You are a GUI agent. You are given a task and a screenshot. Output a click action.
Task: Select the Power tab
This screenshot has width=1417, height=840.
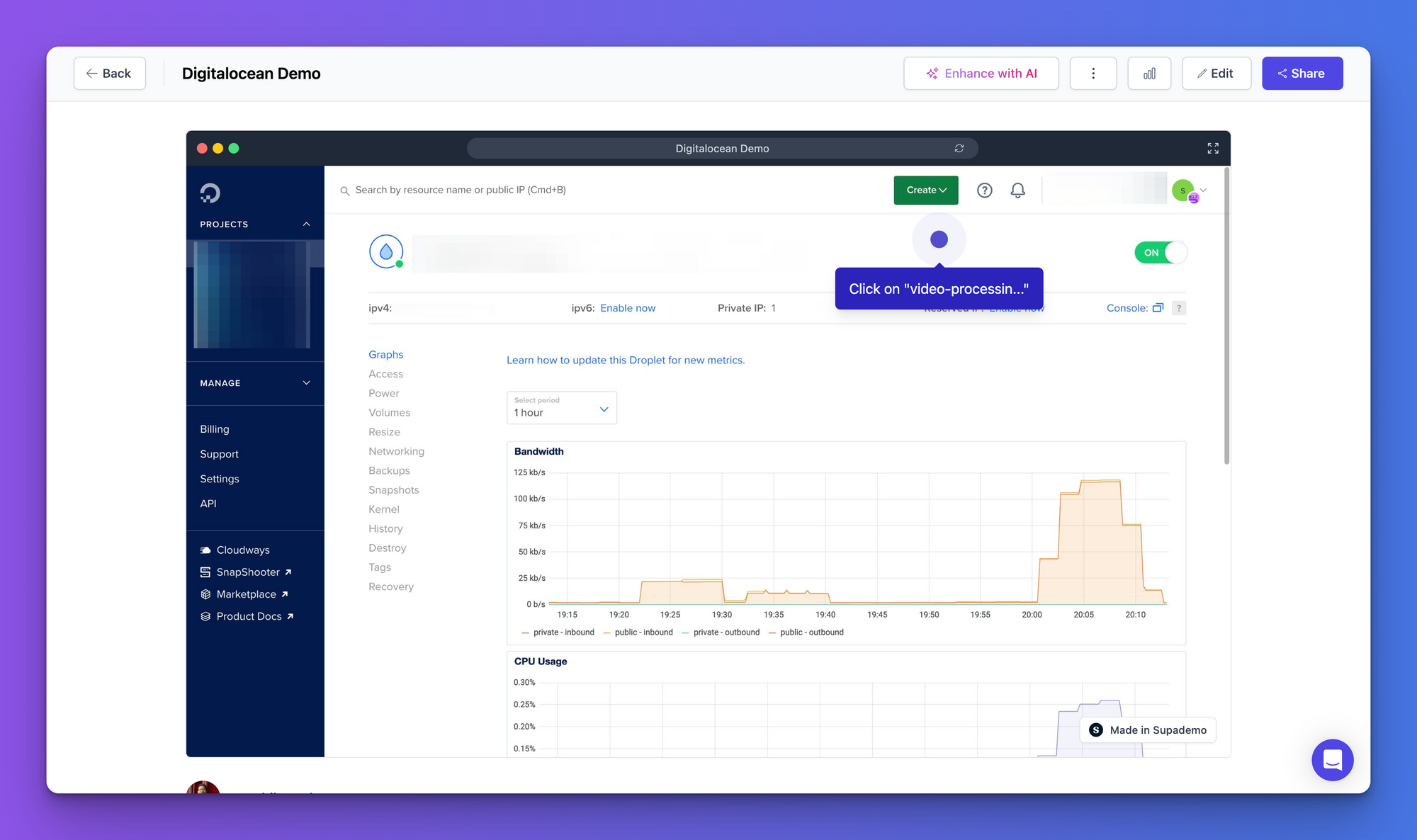(384, 393)
